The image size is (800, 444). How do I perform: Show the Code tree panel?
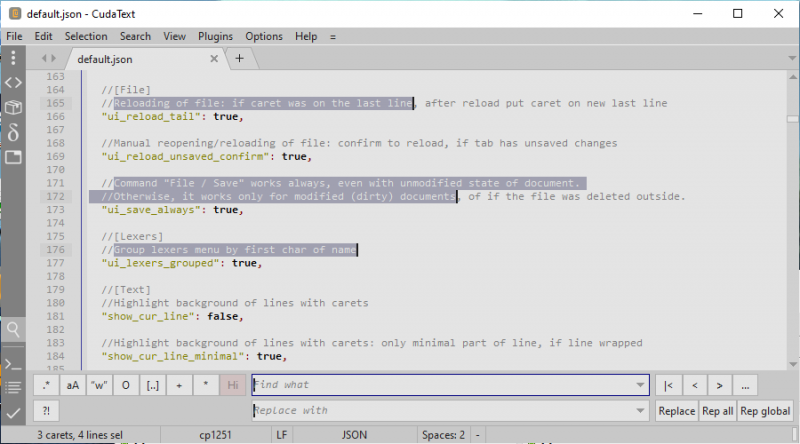[13, 82]
